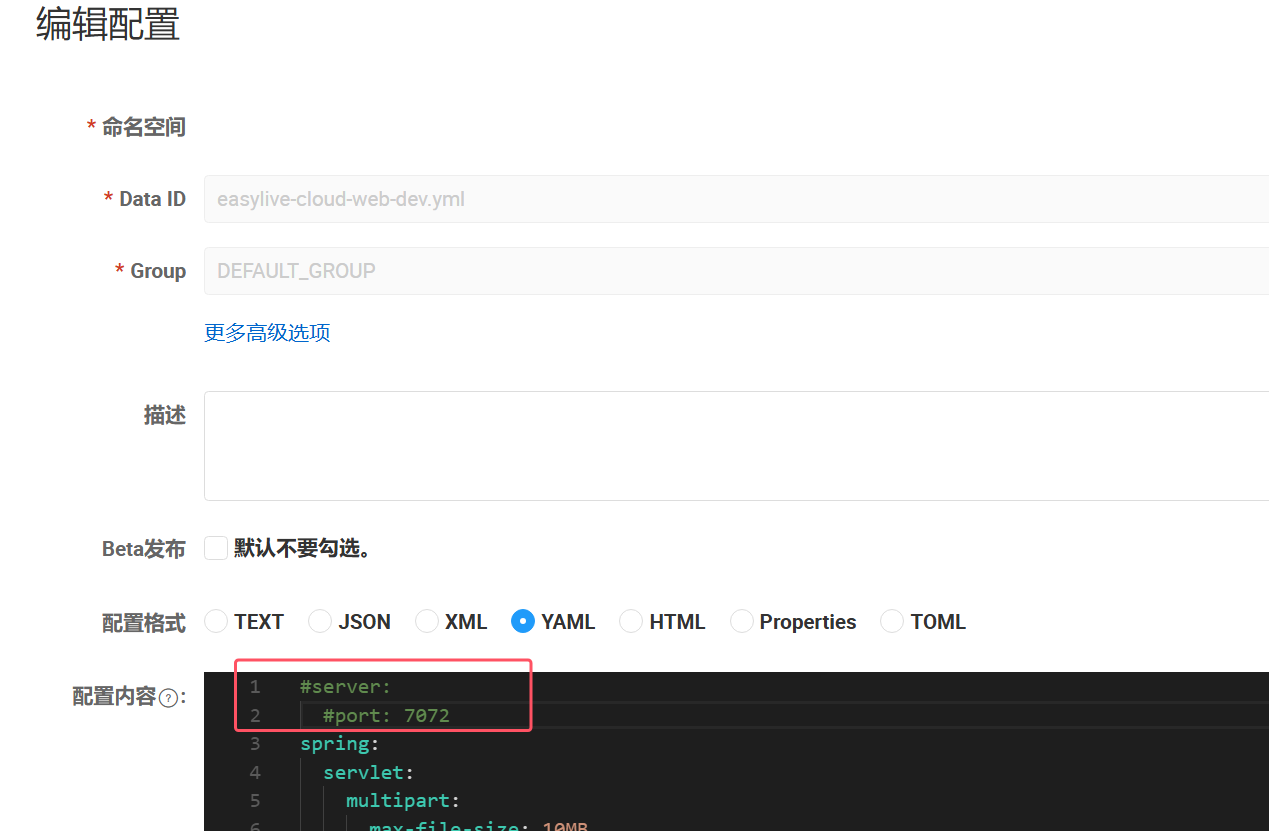Select TOML config format
1269x831 pixels.
(x=892, y=621)
